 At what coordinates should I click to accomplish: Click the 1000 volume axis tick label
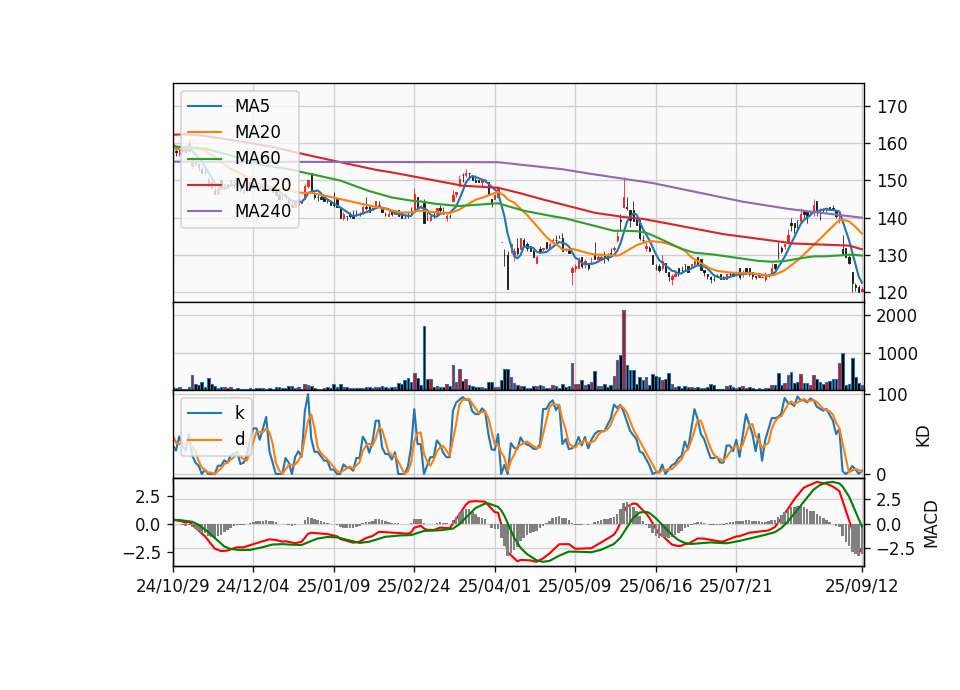point(897,354)
